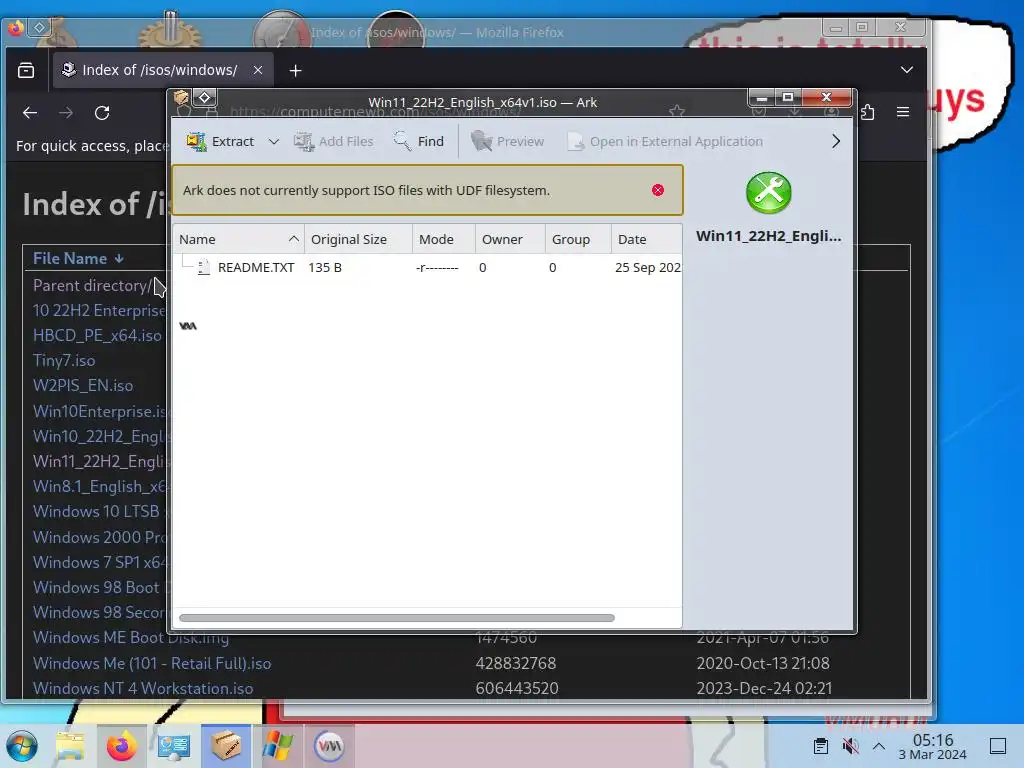Open file manager from taskbar
Image resolution: width=1024 pixels, height=768 pixels.
70,746
